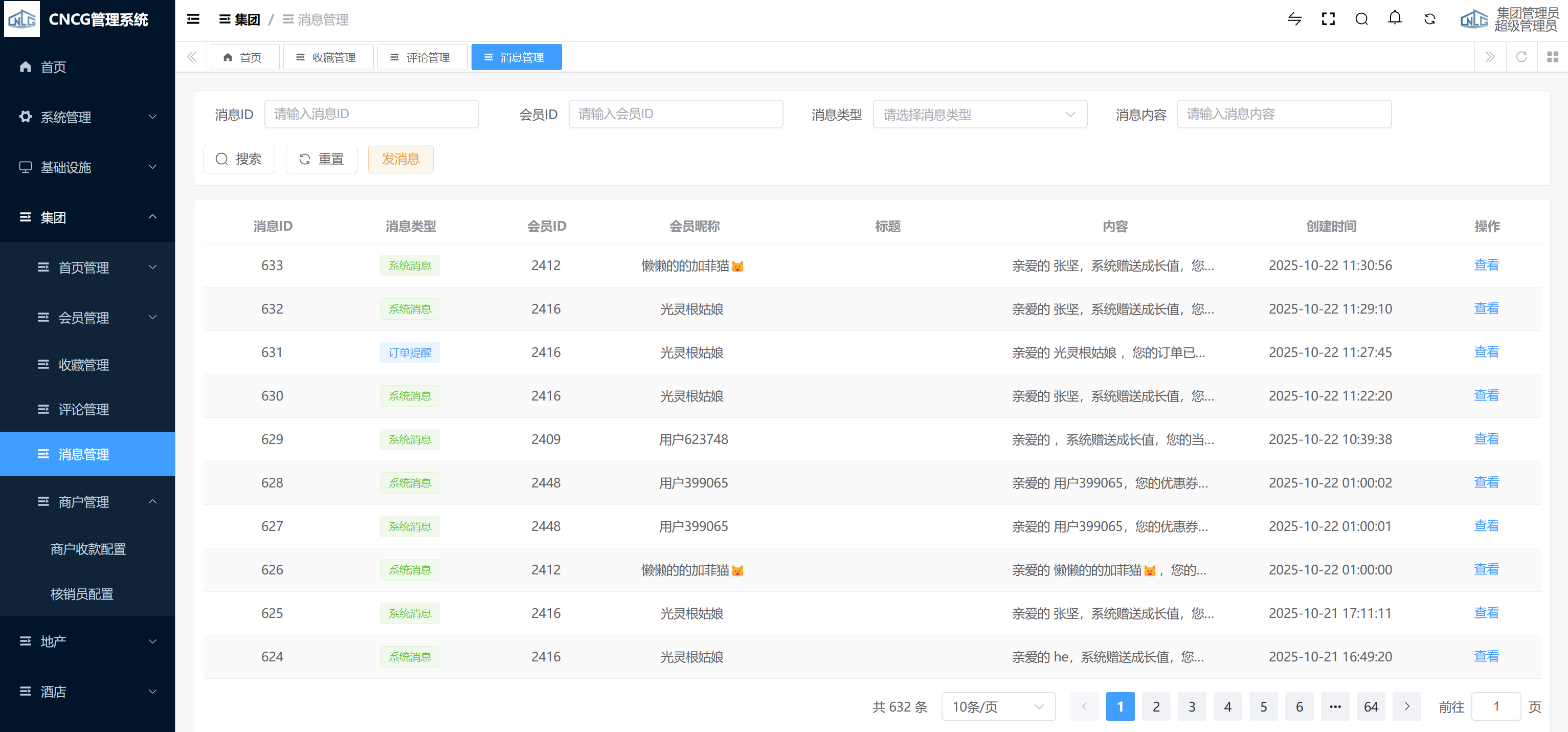Screen dimensions: 1568x732
Task: Reload current tab with tab-bar refresh icon
Action: (x=1521, y=57)
